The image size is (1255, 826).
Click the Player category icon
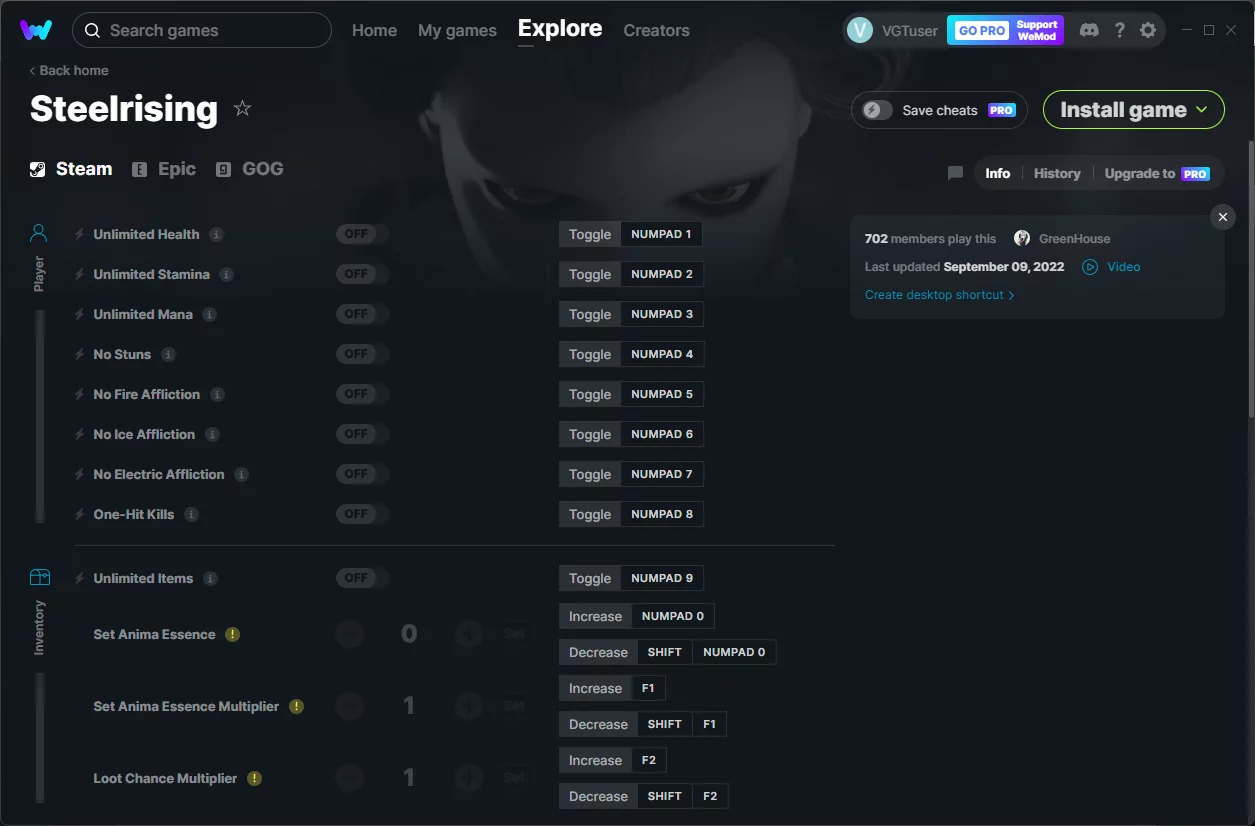coord(39,234)
